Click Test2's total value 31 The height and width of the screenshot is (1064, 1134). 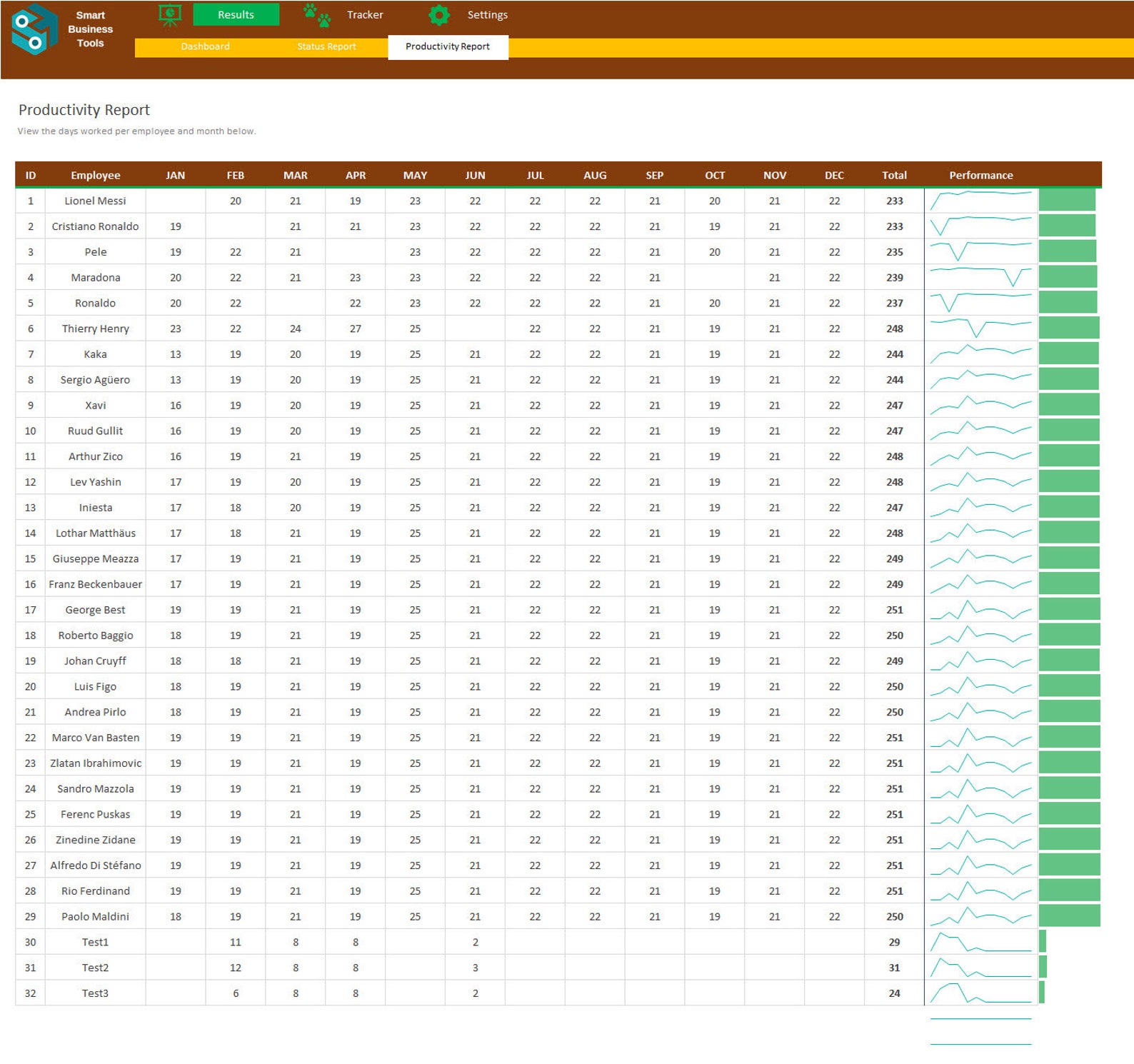pos(894,968)
